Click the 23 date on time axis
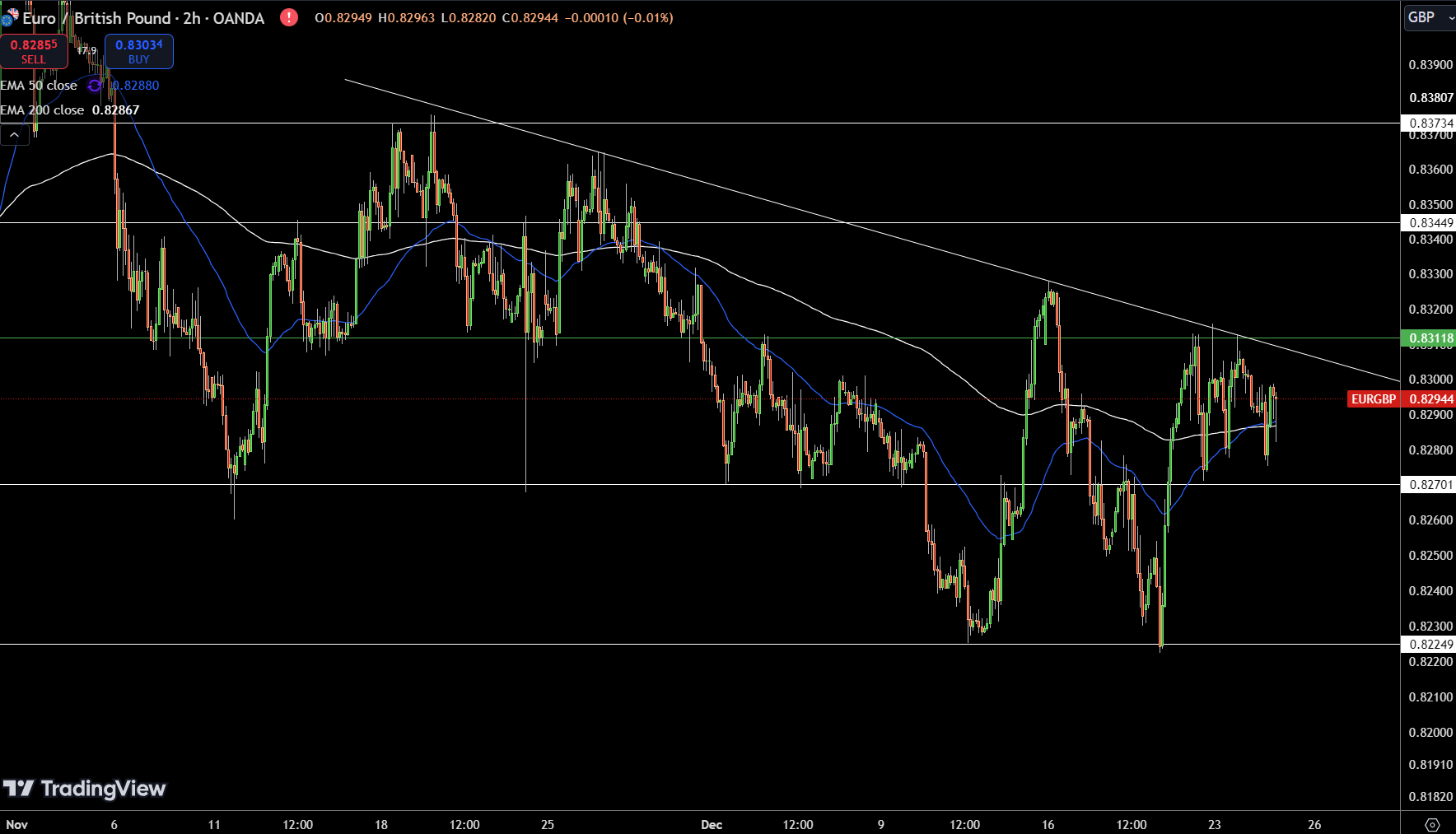 [x=1215, y=825]
